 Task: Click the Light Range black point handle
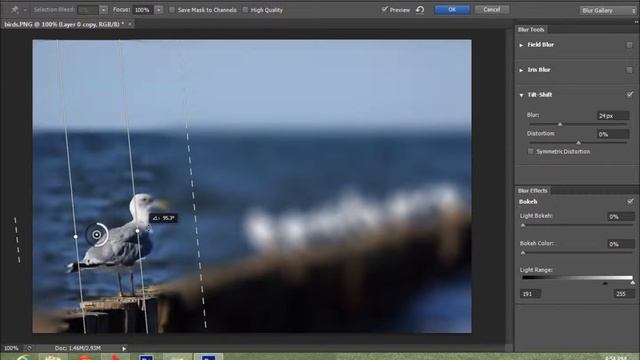point(605,283)
